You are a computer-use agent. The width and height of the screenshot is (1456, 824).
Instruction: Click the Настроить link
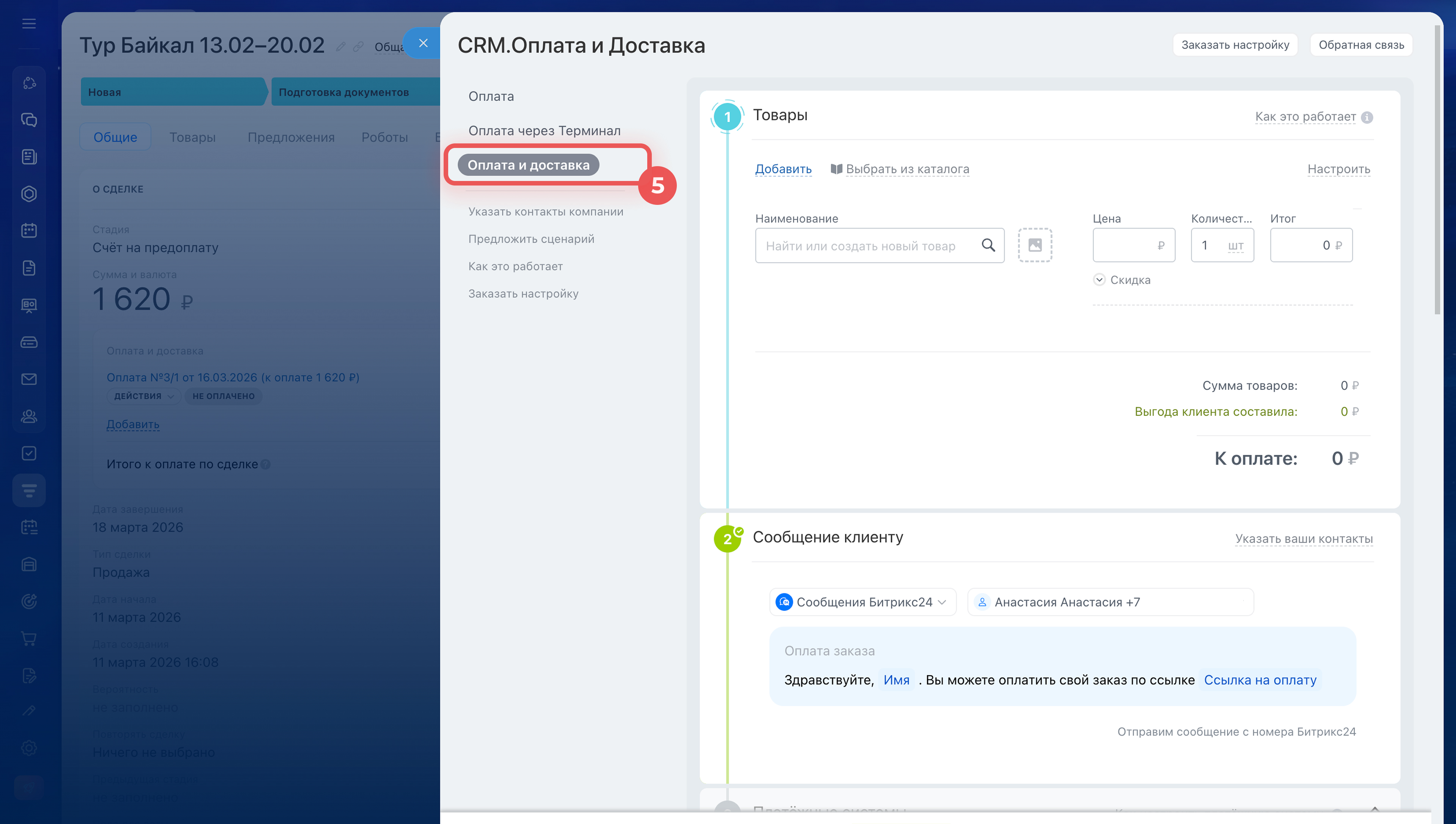pos(1338,169)
